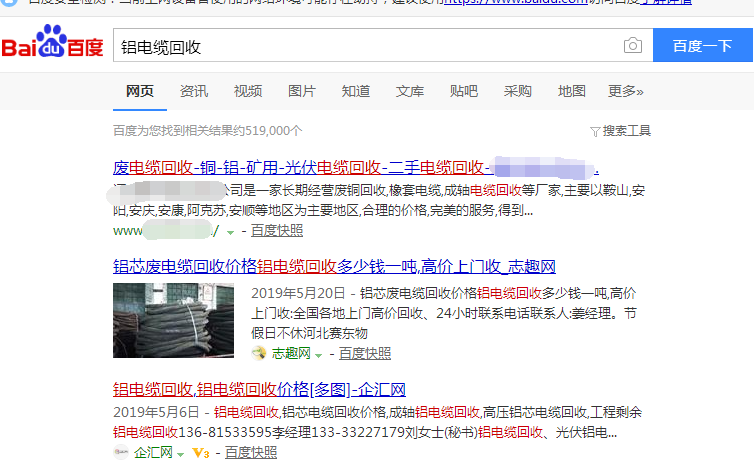
Task: Click the V3 credibility badge
Action: [x=201, y=453]
